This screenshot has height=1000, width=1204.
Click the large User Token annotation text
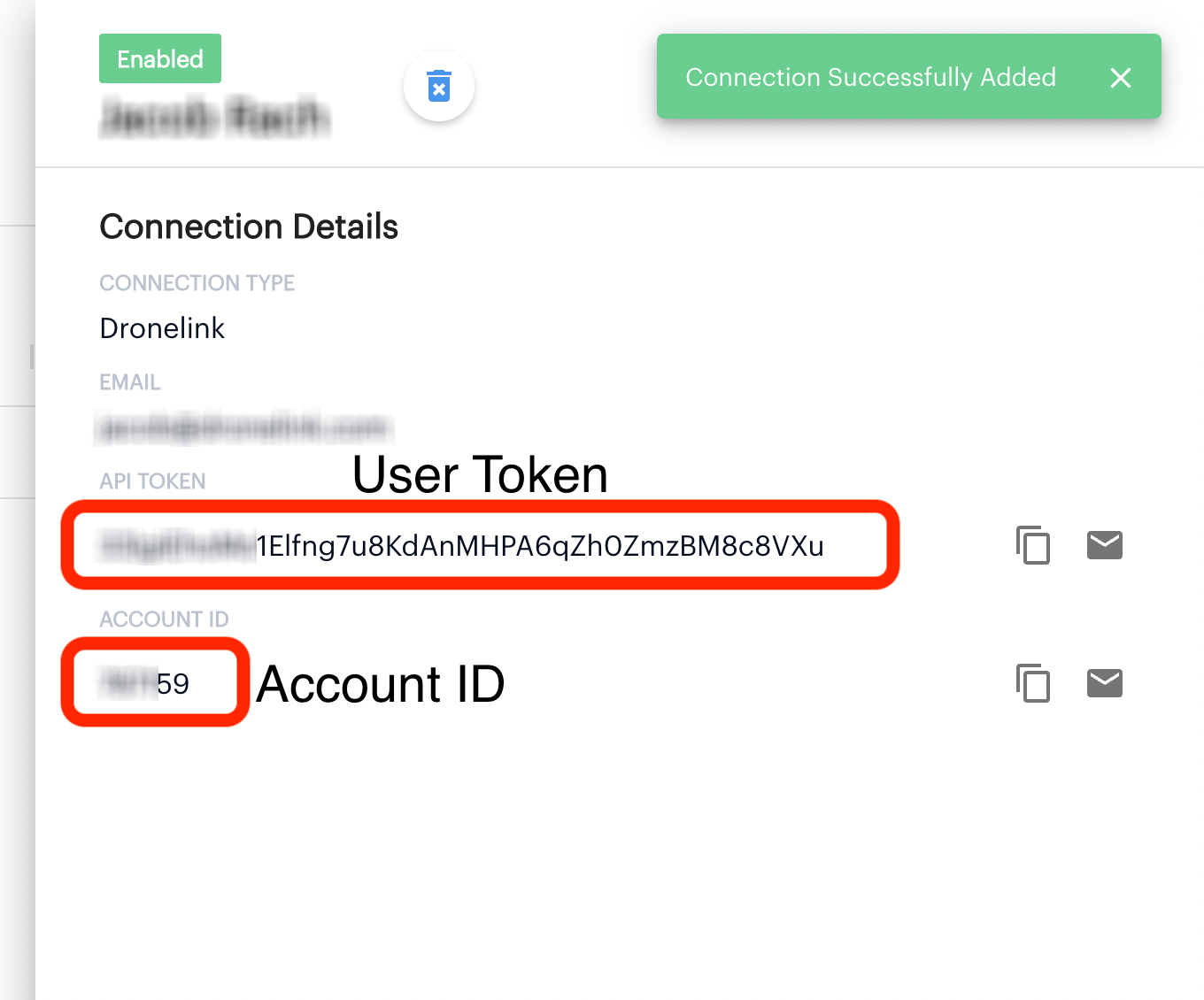click(481, 475)
